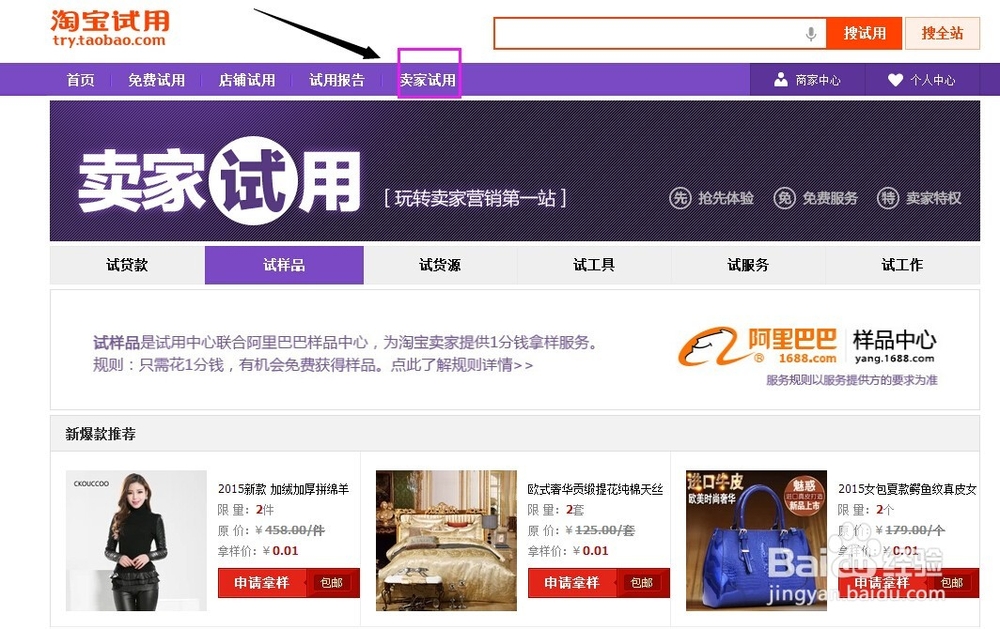Viewport: 1000px width, 629px height.
Task: Open the 店铺试用 nav item
Action: click(x=247, y=80)
